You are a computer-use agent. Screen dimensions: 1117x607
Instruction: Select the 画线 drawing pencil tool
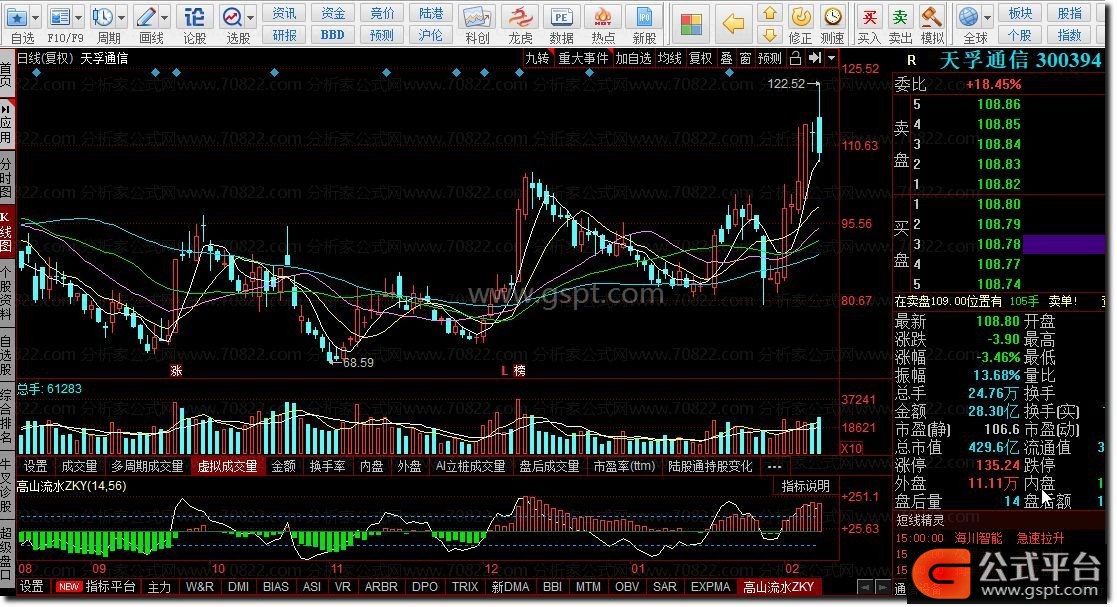coord(146,16)
